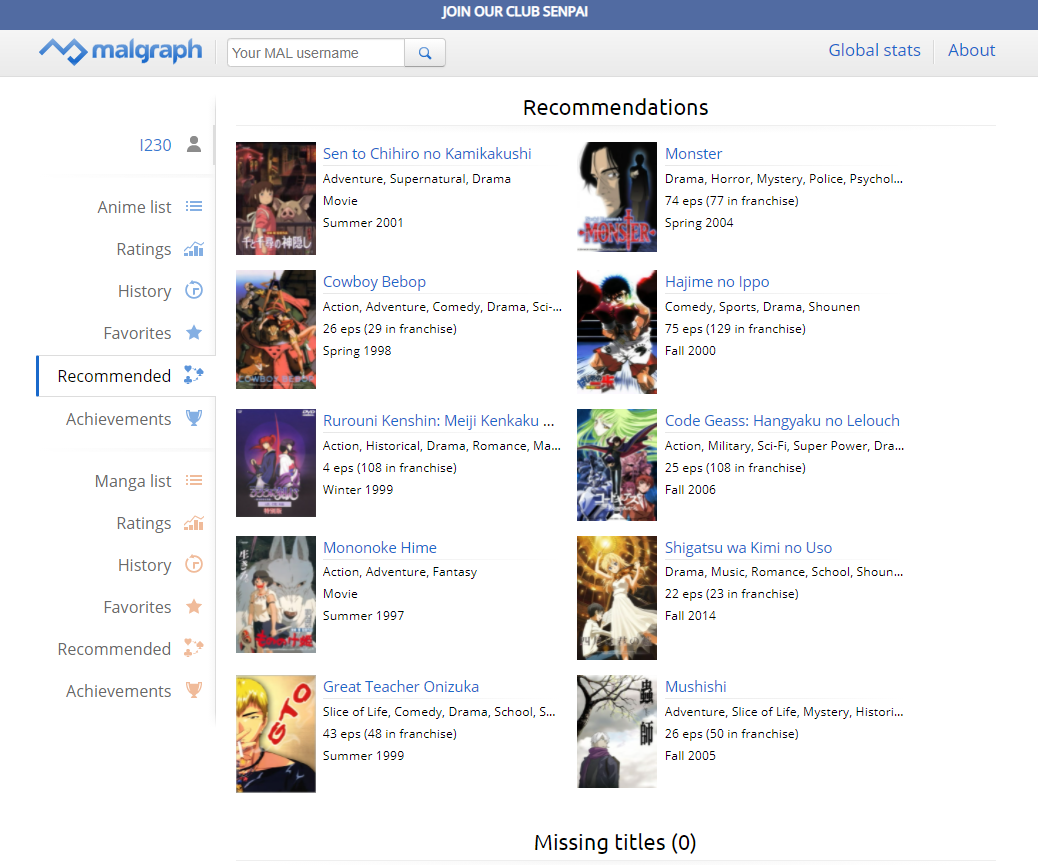Open Shigatsu wa Kimi no Uso link
Screen dimensions: 1038x865
748,548
